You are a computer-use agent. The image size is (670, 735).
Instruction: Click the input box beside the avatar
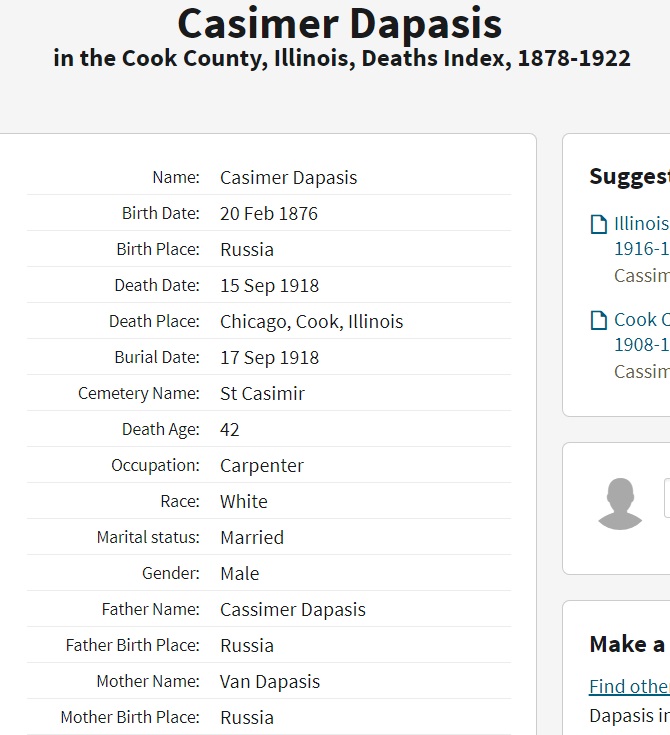(666, 498)
